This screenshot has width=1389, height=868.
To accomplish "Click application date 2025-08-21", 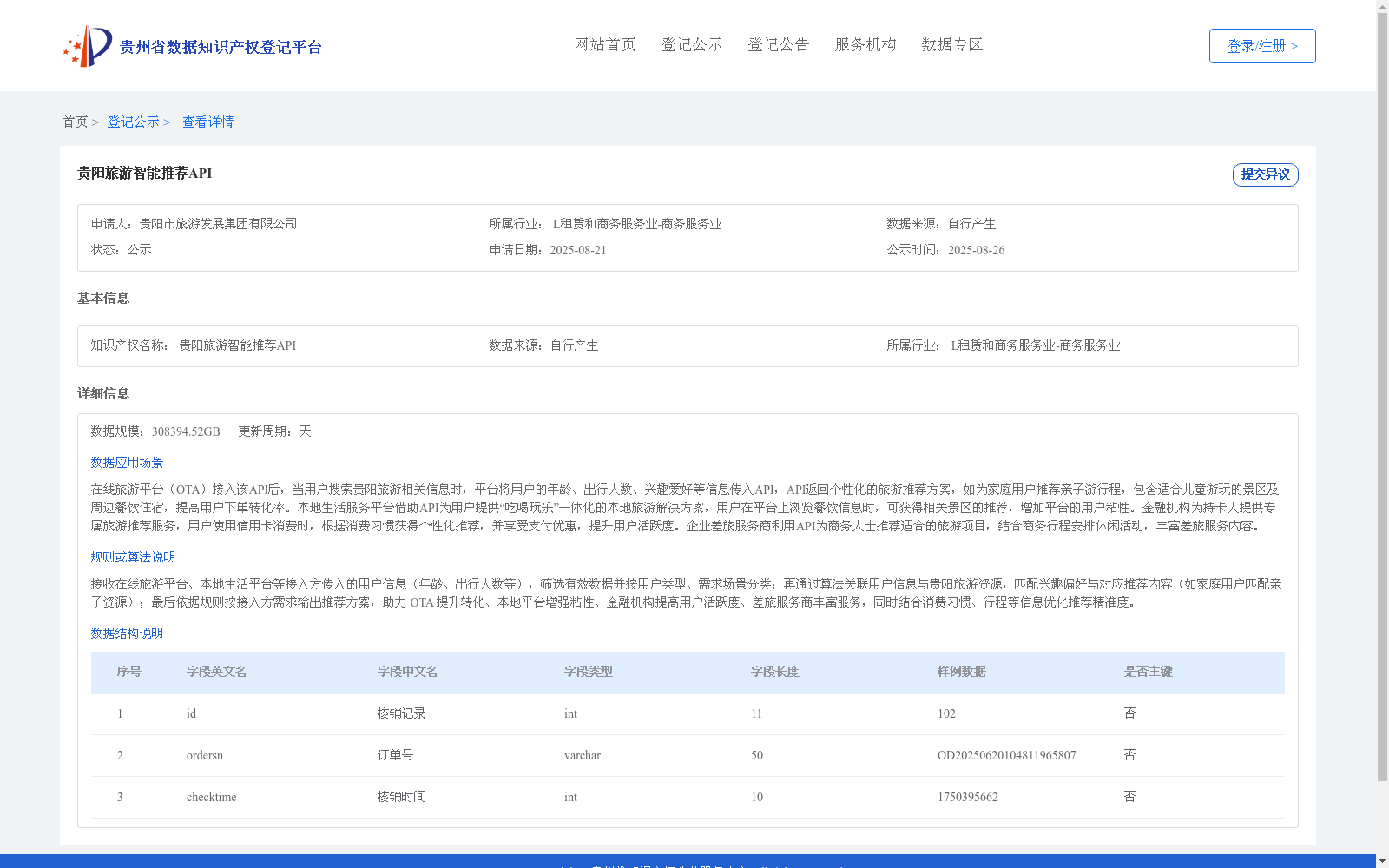I will 577,250.
